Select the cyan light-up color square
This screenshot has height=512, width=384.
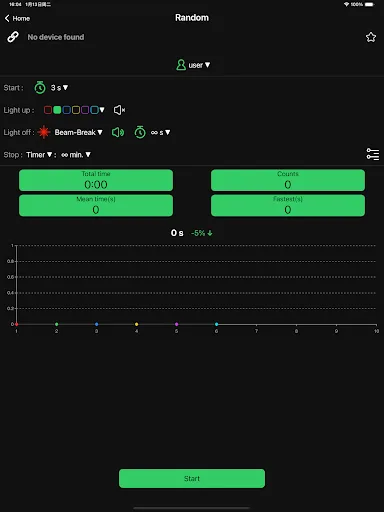click(x=94, y=110)
